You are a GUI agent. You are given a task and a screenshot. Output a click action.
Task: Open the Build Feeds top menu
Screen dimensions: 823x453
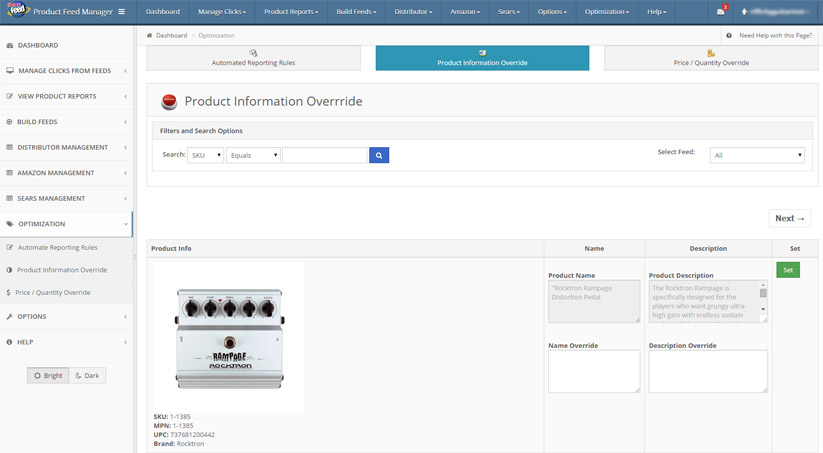pos(356,12)
